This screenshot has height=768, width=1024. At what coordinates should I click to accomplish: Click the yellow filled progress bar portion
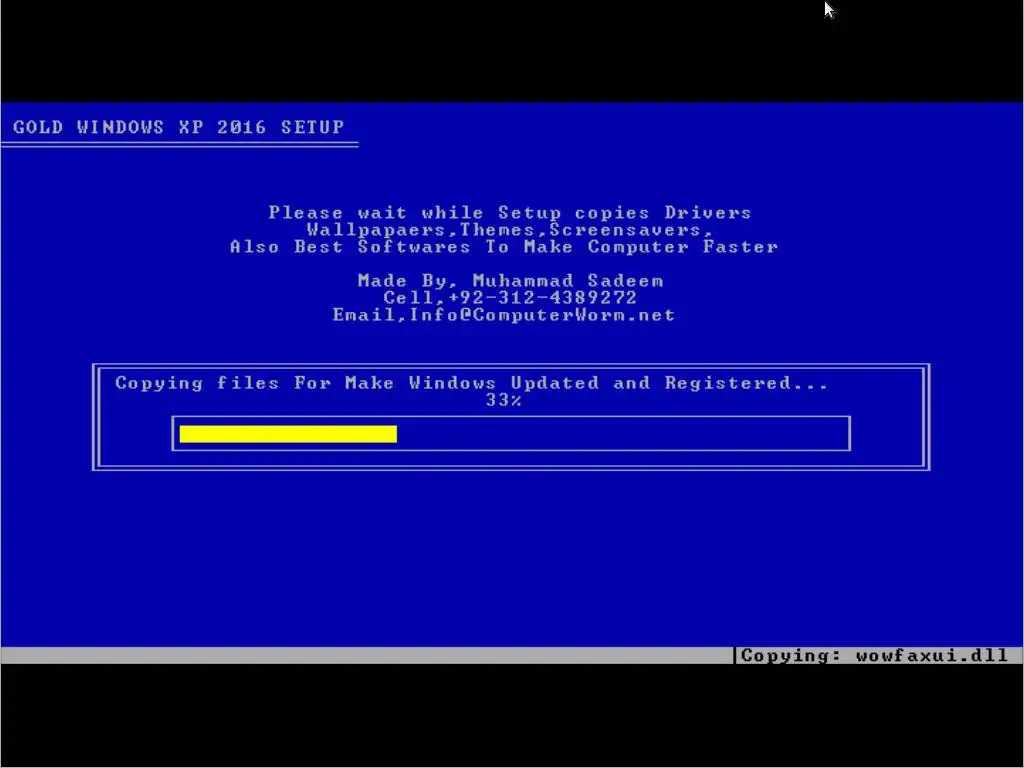point(288,434)
